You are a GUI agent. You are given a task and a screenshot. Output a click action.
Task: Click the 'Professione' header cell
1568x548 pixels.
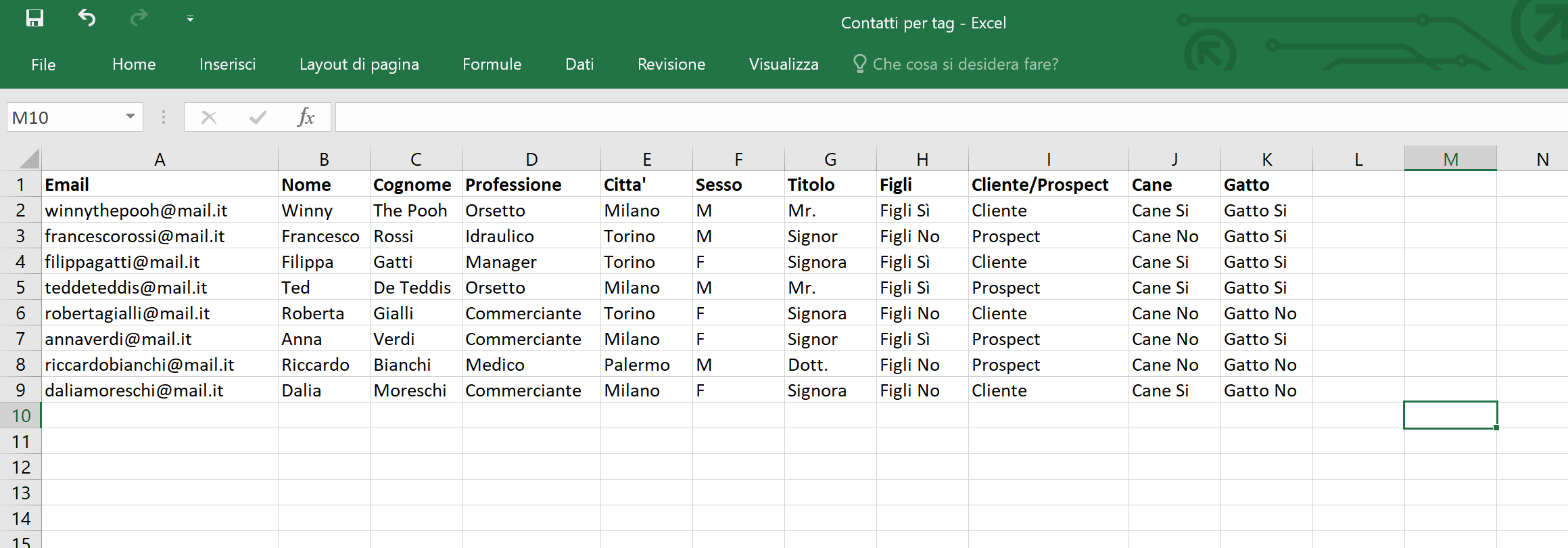click(x=531, y=185)
